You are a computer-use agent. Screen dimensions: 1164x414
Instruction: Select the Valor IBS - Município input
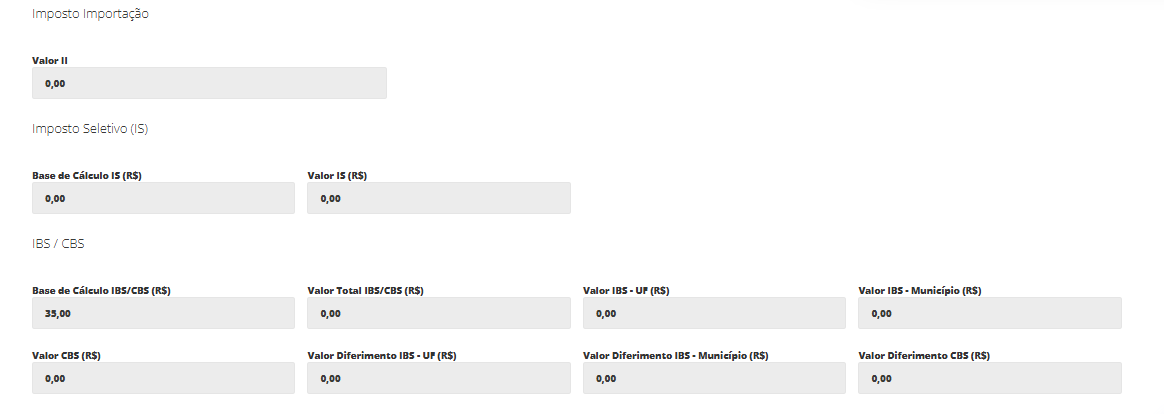tap(989, 313)
